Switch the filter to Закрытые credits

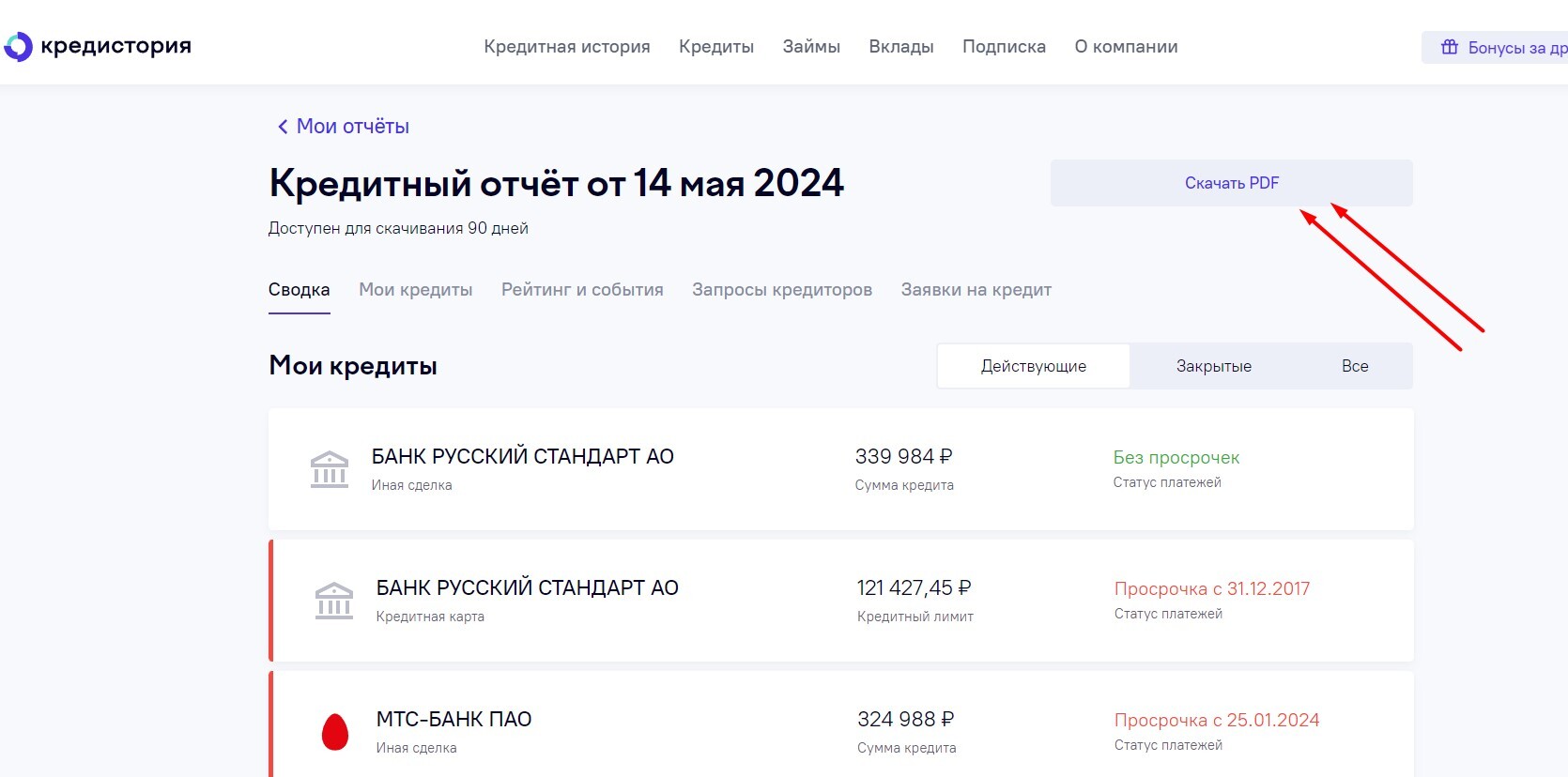(1213, 366)
